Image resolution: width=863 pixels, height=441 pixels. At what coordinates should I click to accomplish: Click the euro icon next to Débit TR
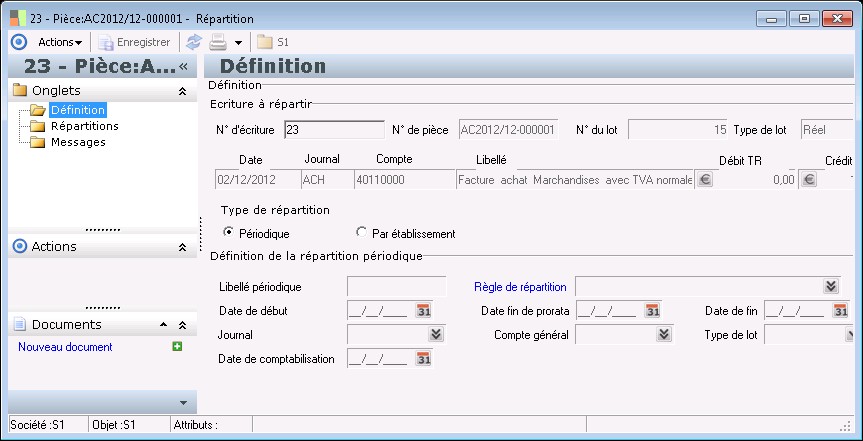coord(704,179)
